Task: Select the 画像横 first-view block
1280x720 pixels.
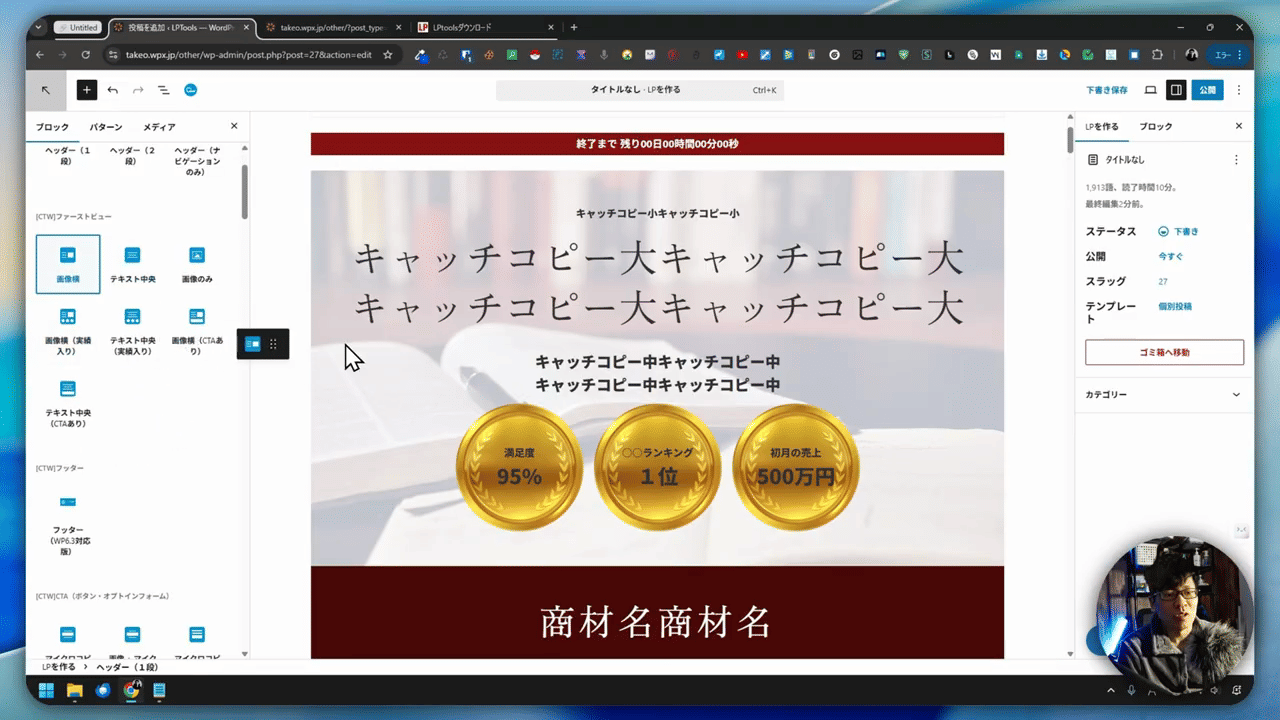Action: click(68, 263)
